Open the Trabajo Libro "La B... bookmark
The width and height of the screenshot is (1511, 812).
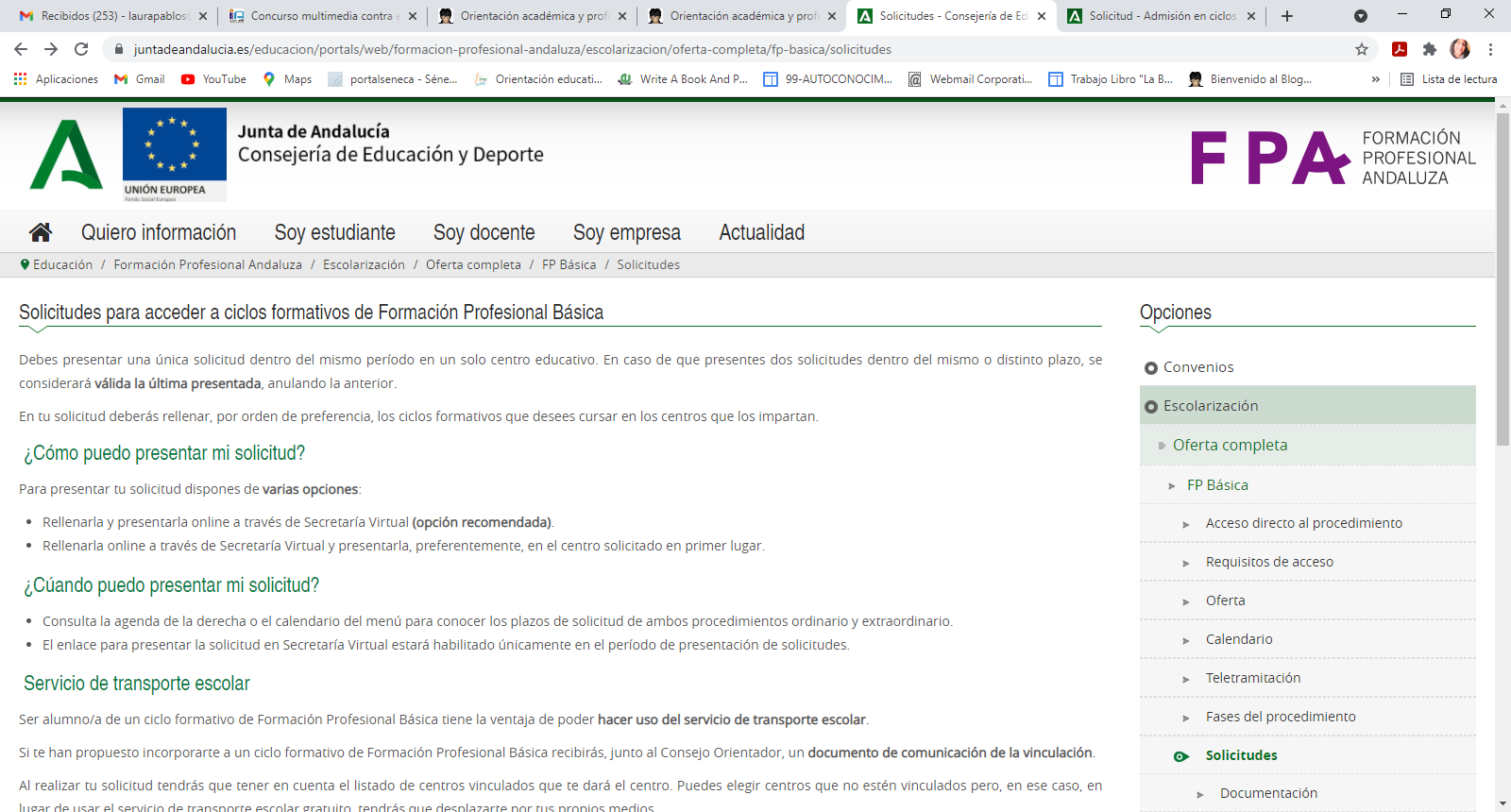point(1111,79)
